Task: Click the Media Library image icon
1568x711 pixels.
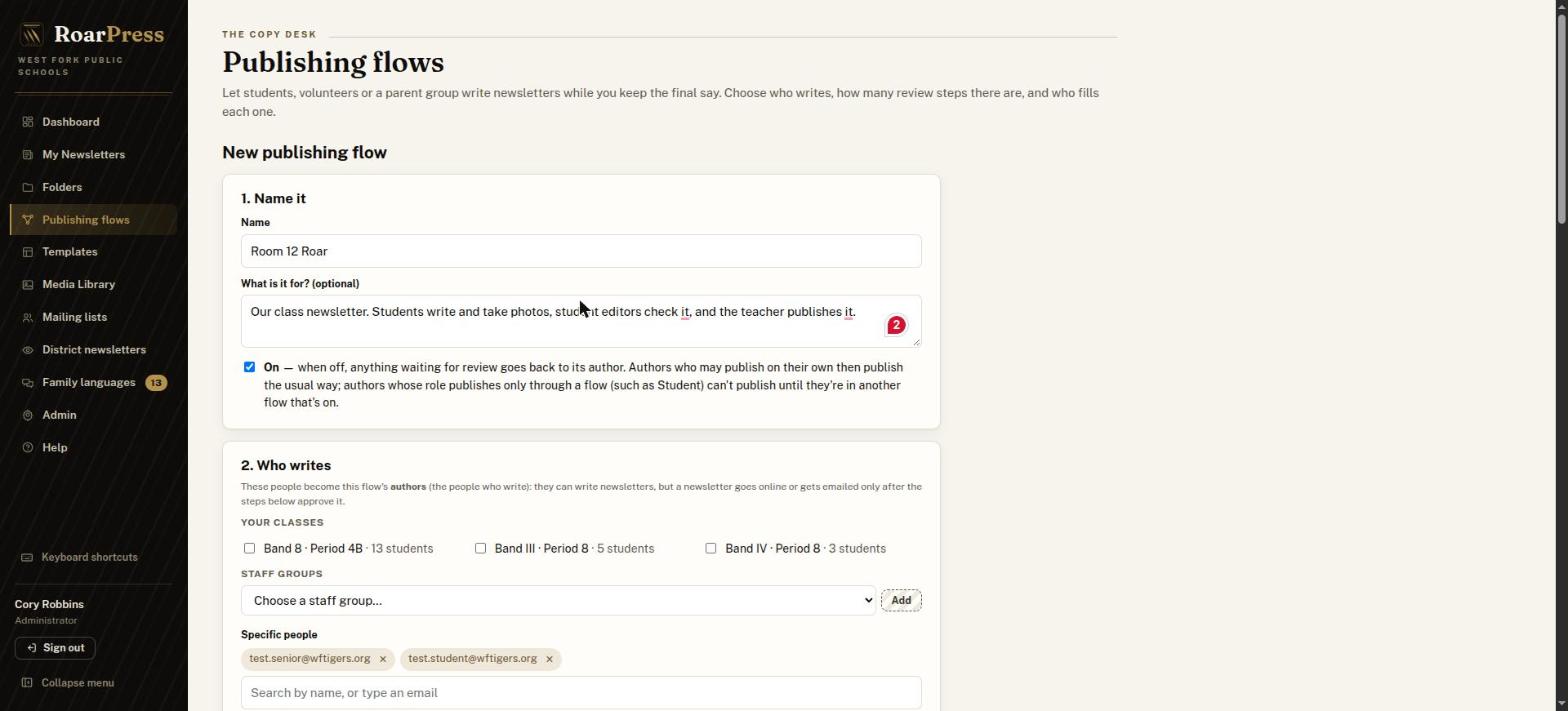Action: [28, 285]
